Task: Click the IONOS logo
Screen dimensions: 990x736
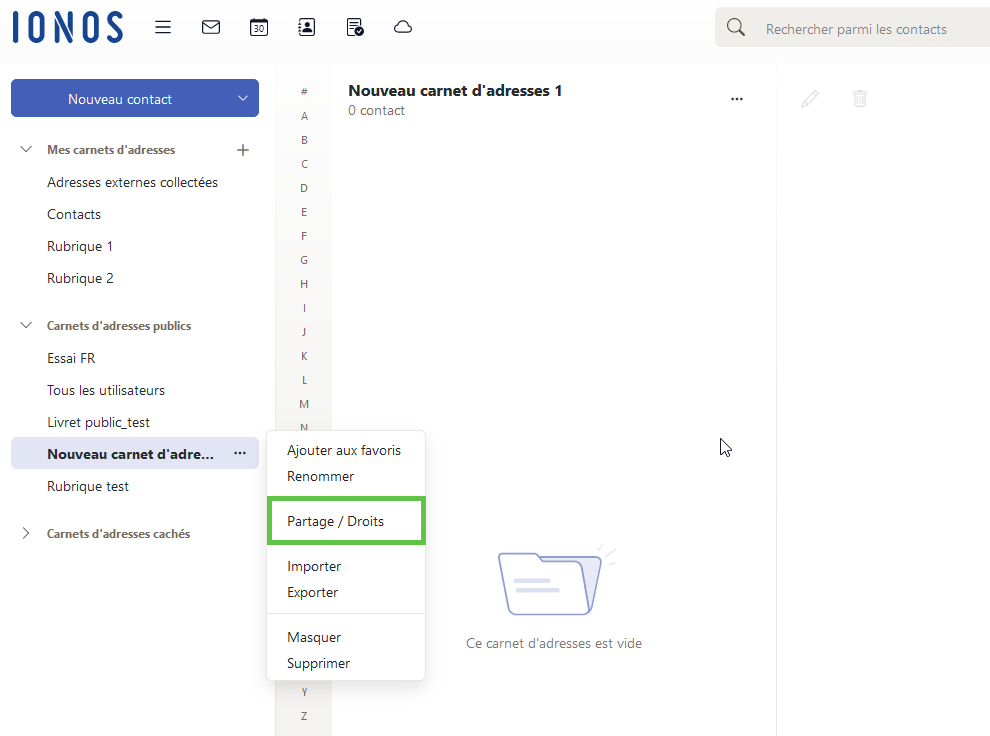Action: pos(68,27)
